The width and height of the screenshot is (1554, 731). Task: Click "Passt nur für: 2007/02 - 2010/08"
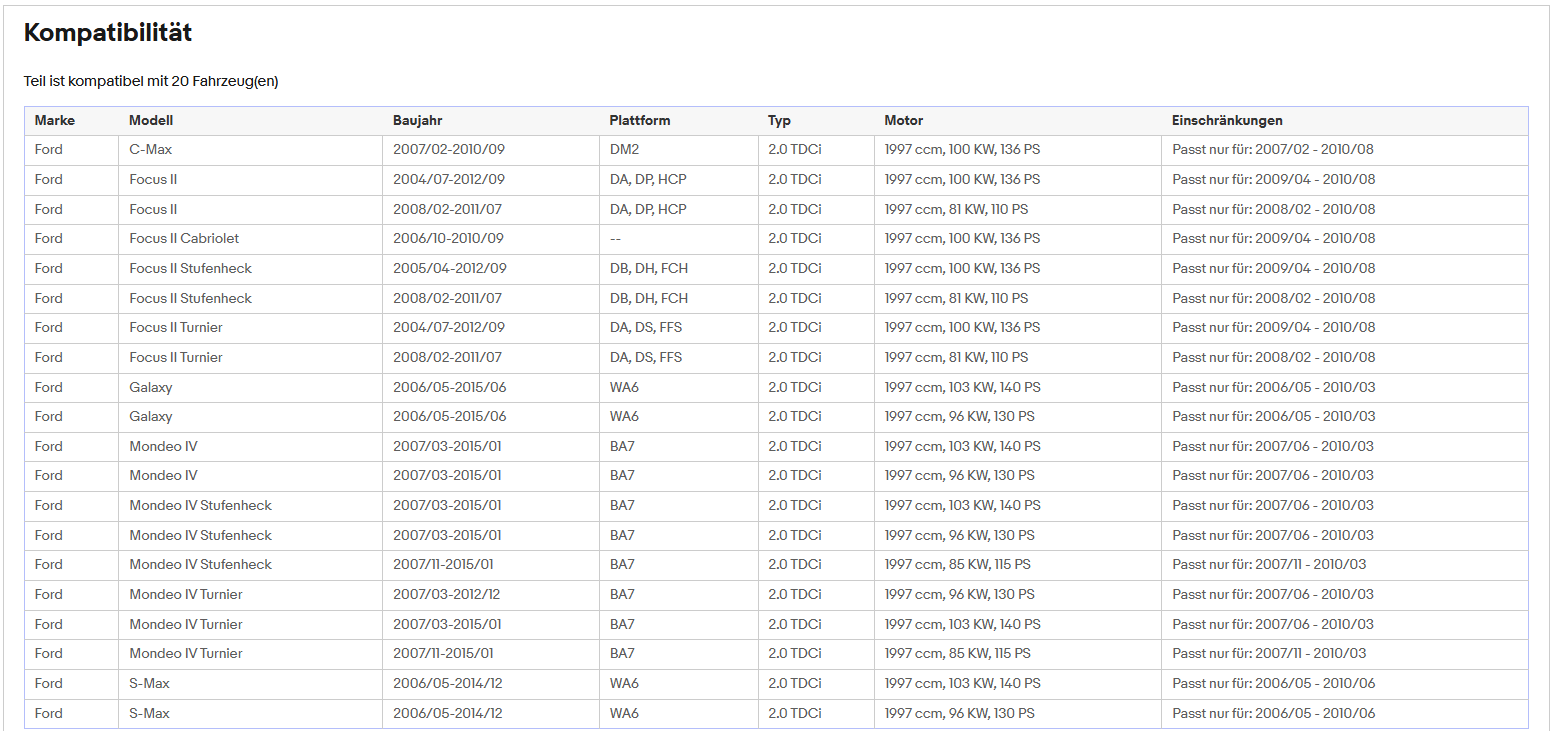pos(1274,150)
